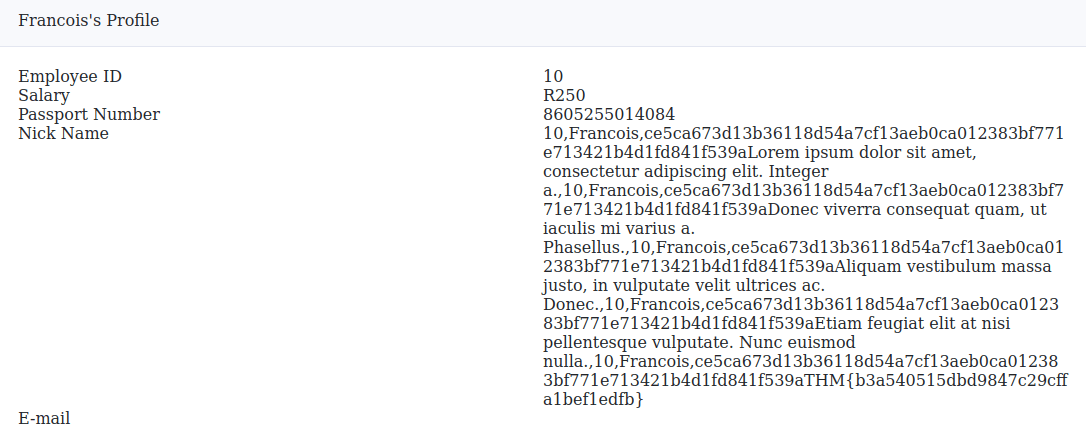Click the Salary label
The width and height of the screenshot is (1086, 446).
point(44,95)
